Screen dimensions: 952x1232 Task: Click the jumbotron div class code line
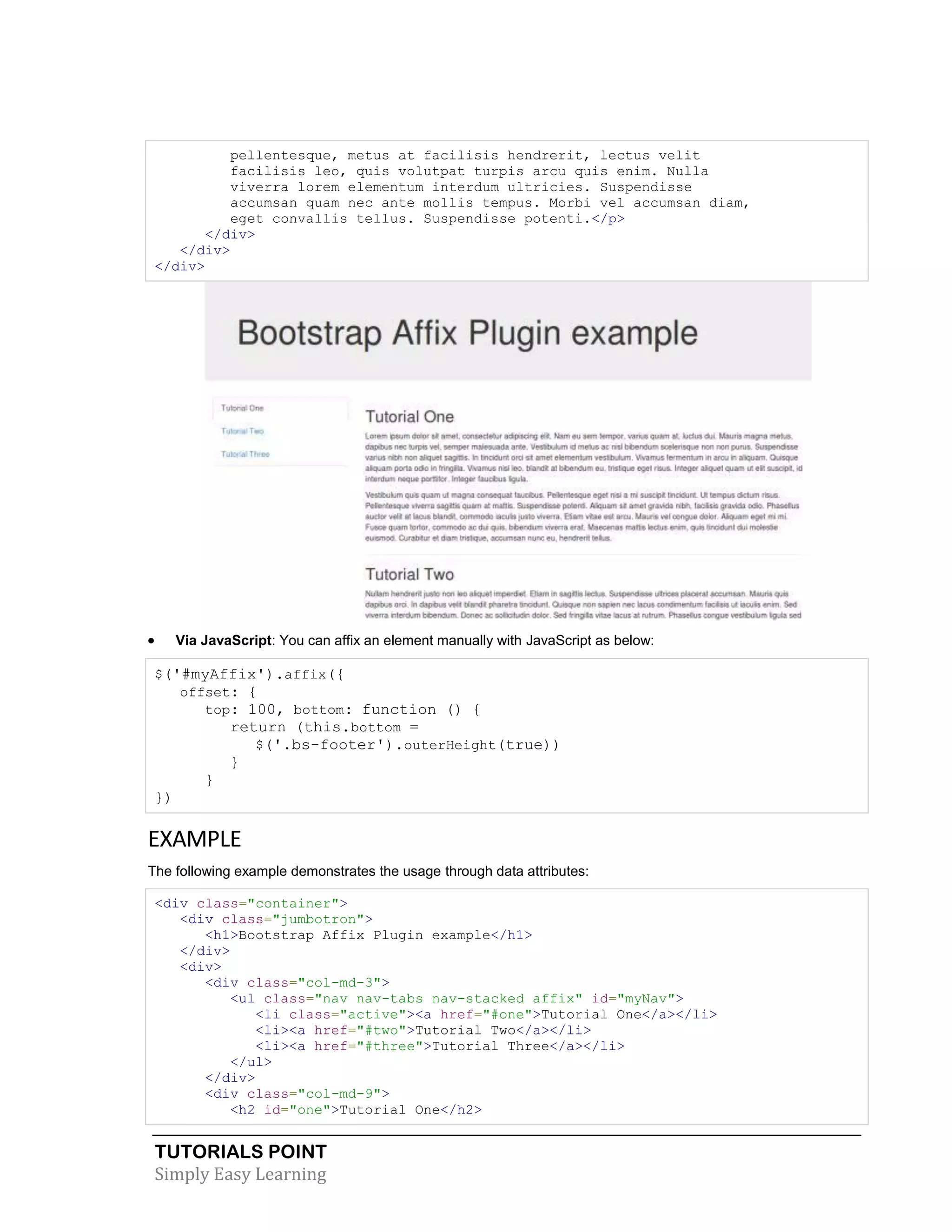click(277, 919)
